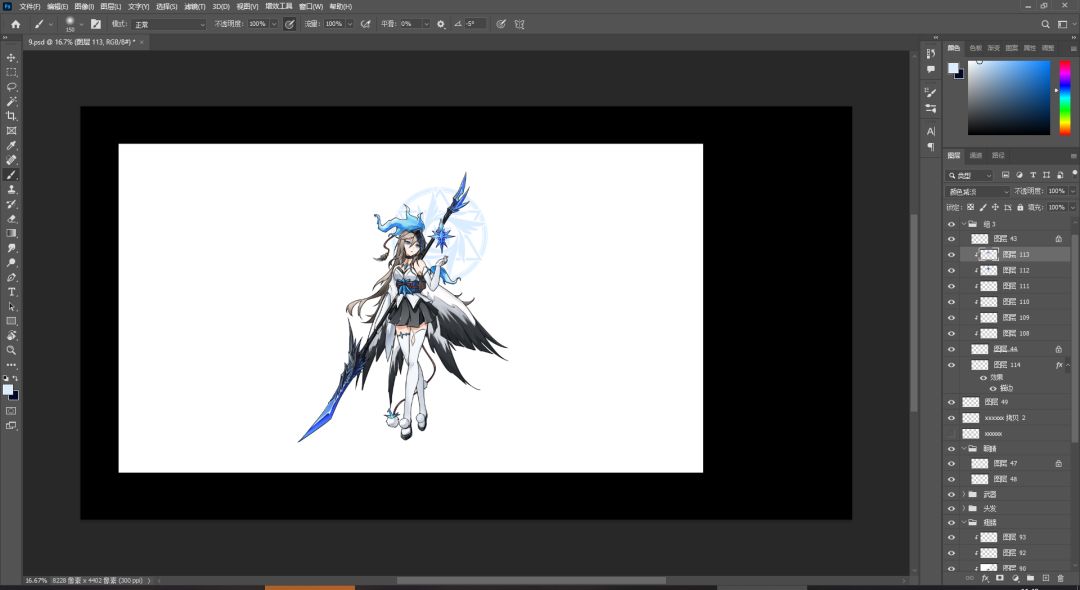Open the blend mode dropdown 颜色减淡
The height and width of the screenshot is (590, 1080).
[x=978, y=191]
